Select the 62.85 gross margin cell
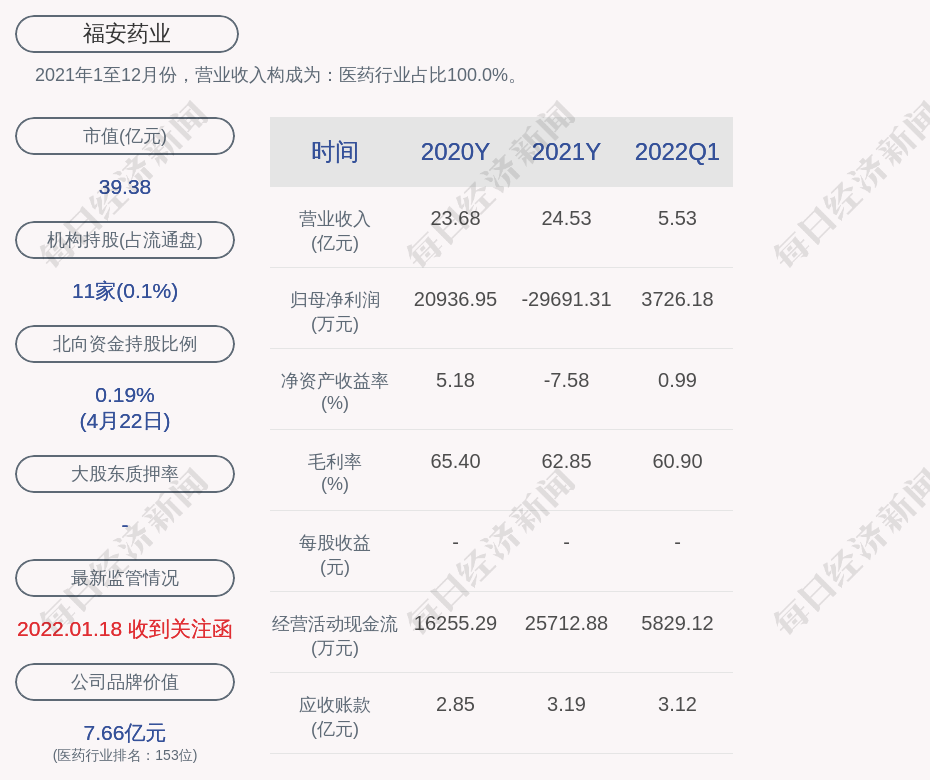 (x=566, y=461)
